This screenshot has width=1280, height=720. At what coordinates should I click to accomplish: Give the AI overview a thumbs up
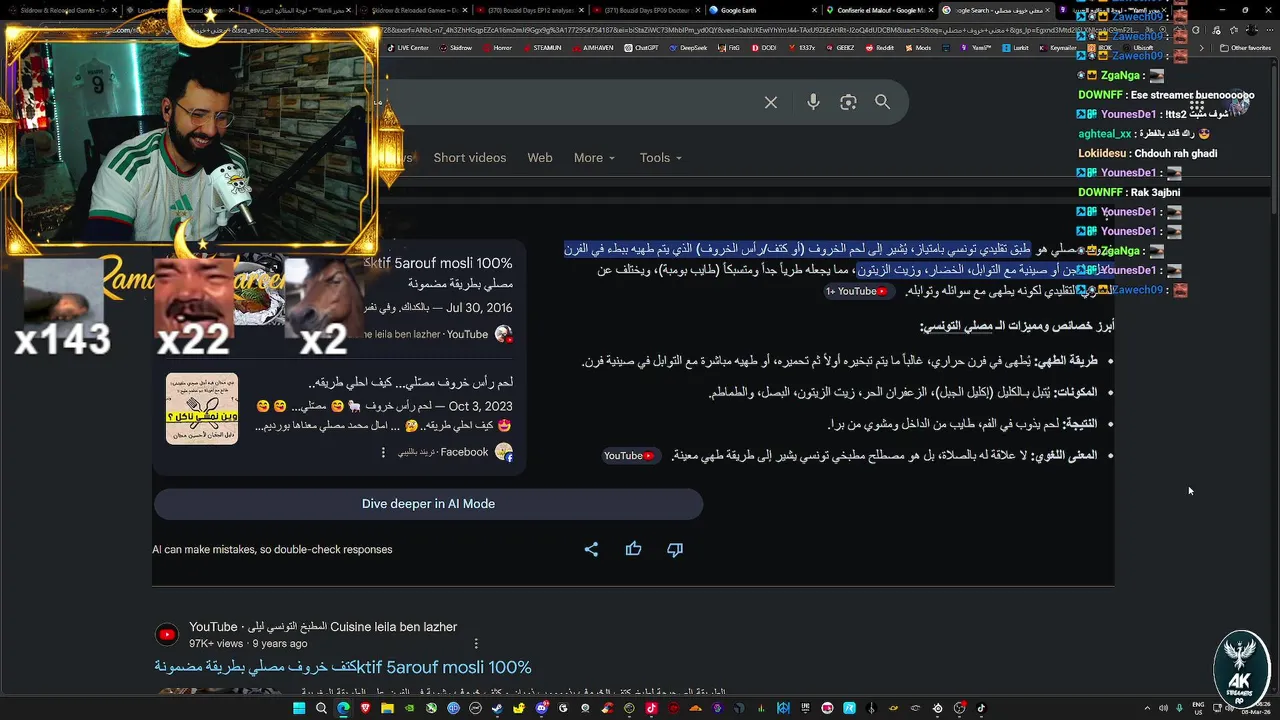point(633,549)
